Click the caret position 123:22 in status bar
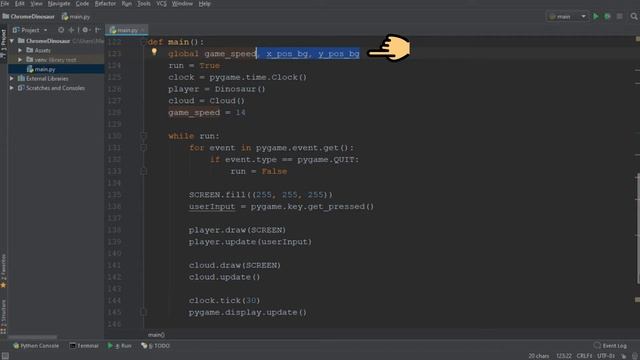The width and height of the screenshot is (640, 360). (x=564, y=356)
